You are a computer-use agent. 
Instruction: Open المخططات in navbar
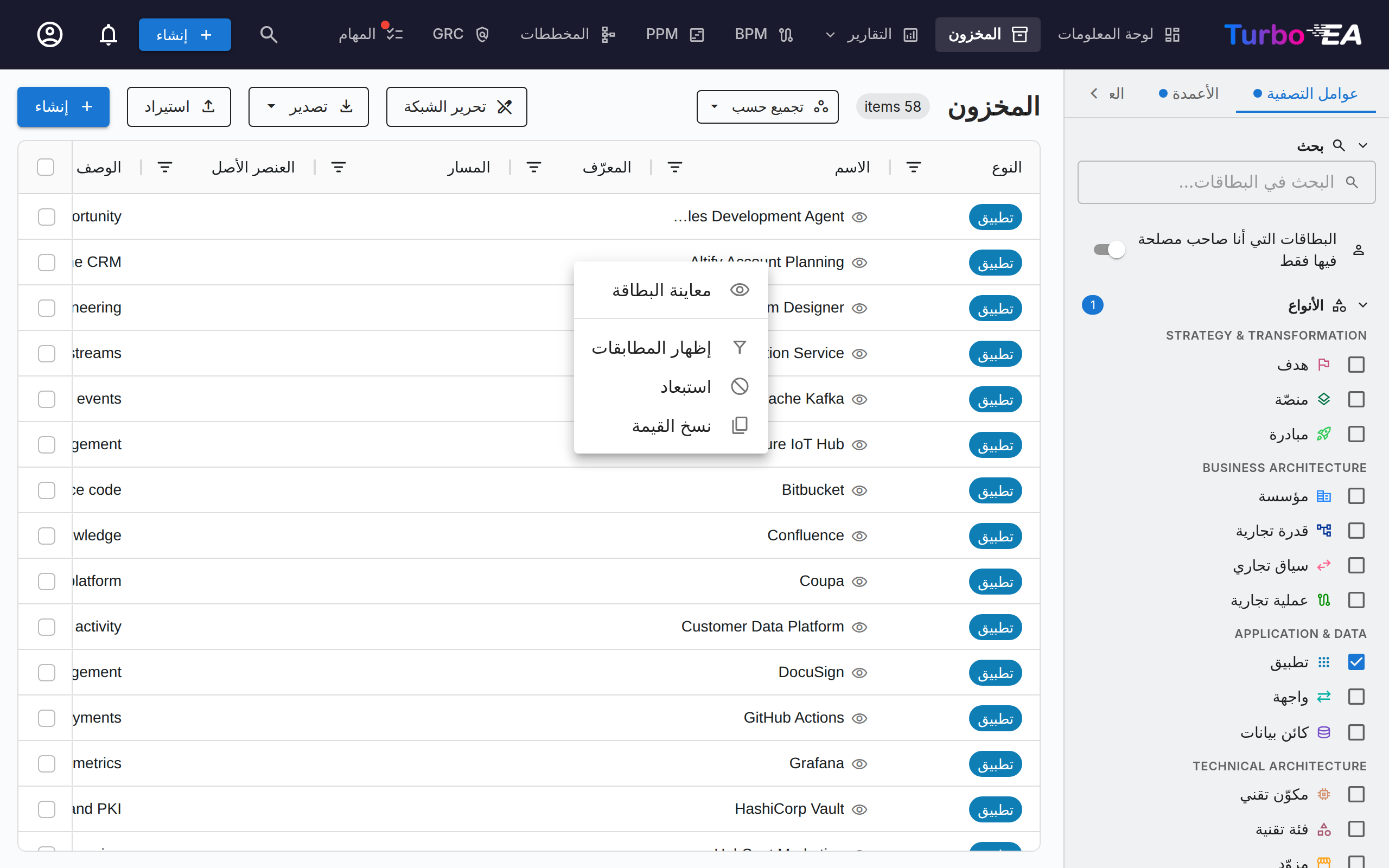pos(568,34)
